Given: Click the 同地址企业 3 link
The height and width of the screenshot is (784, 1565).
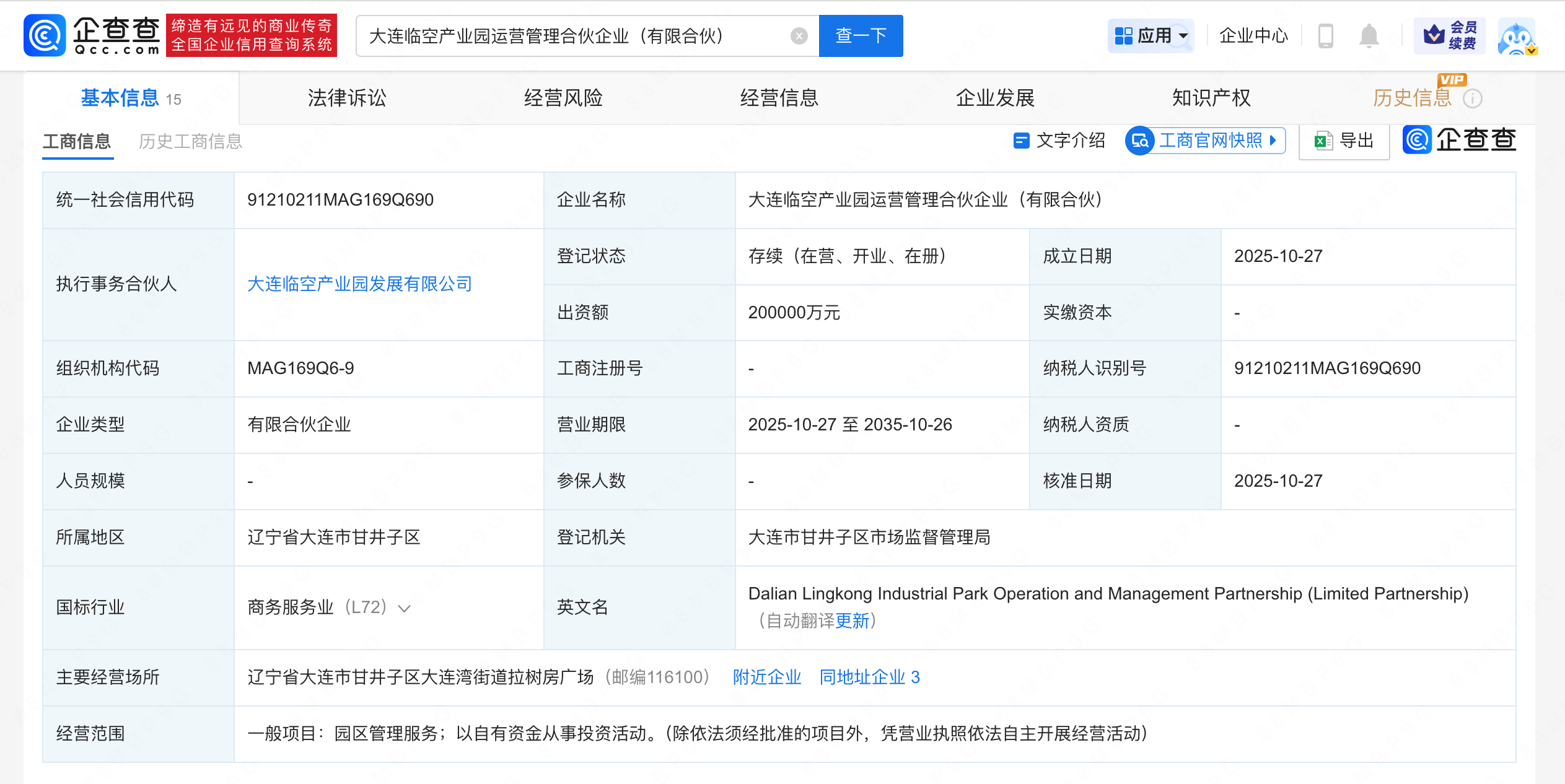Looking at the screenshot, I should click(x=869, y=677).
